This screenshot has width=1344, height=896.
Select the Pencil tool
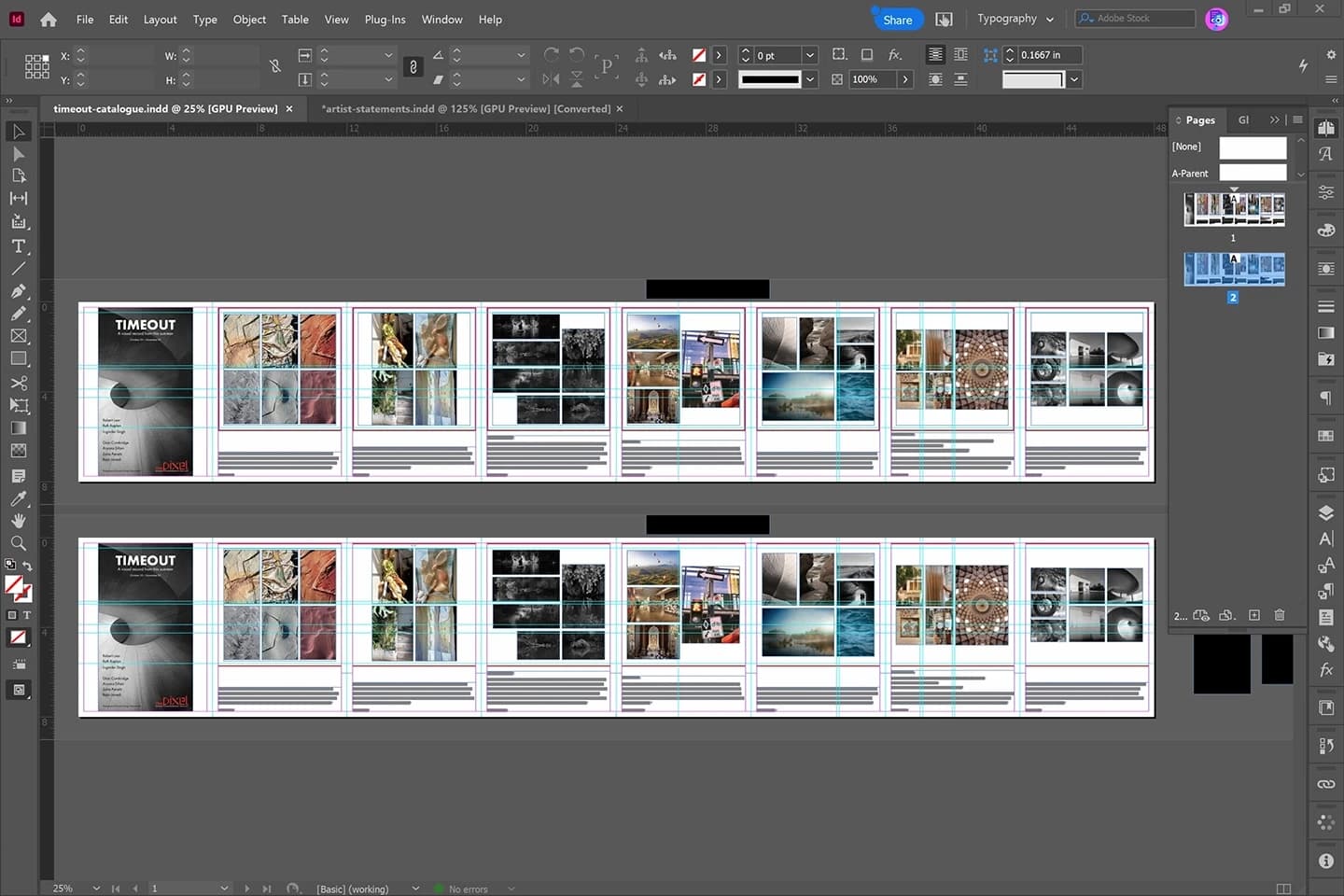(19, 314)
